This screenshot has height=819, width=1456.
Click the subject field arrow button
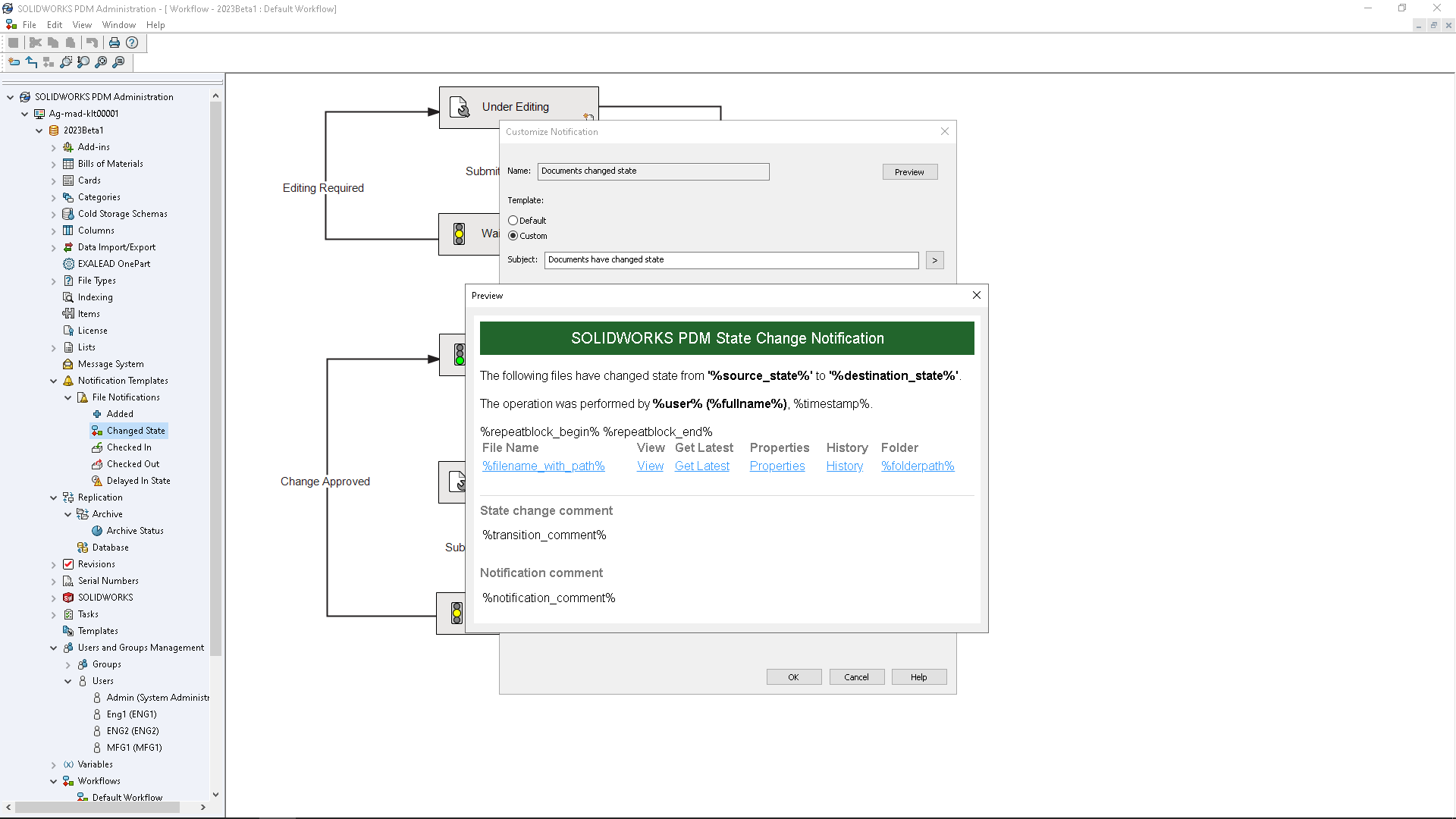[935, 260]
